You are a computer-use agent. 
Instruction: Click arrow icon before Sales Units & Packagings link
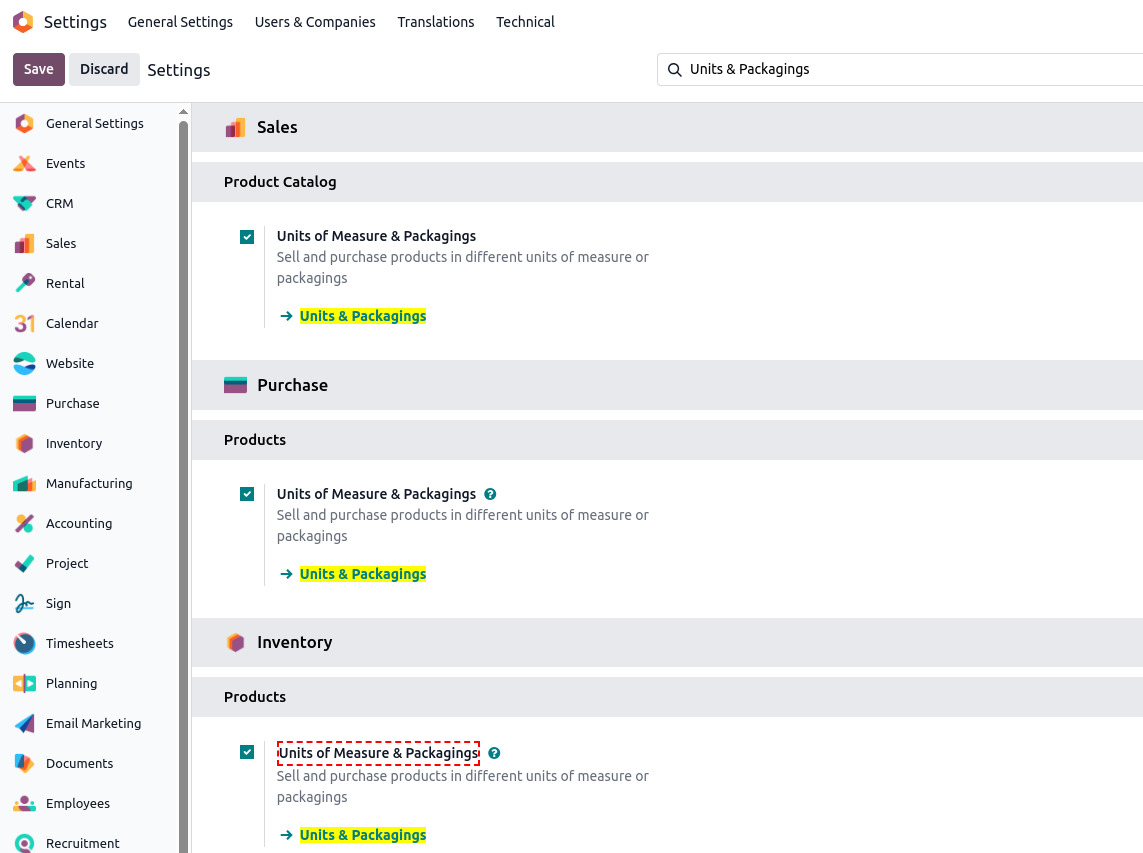286,316
